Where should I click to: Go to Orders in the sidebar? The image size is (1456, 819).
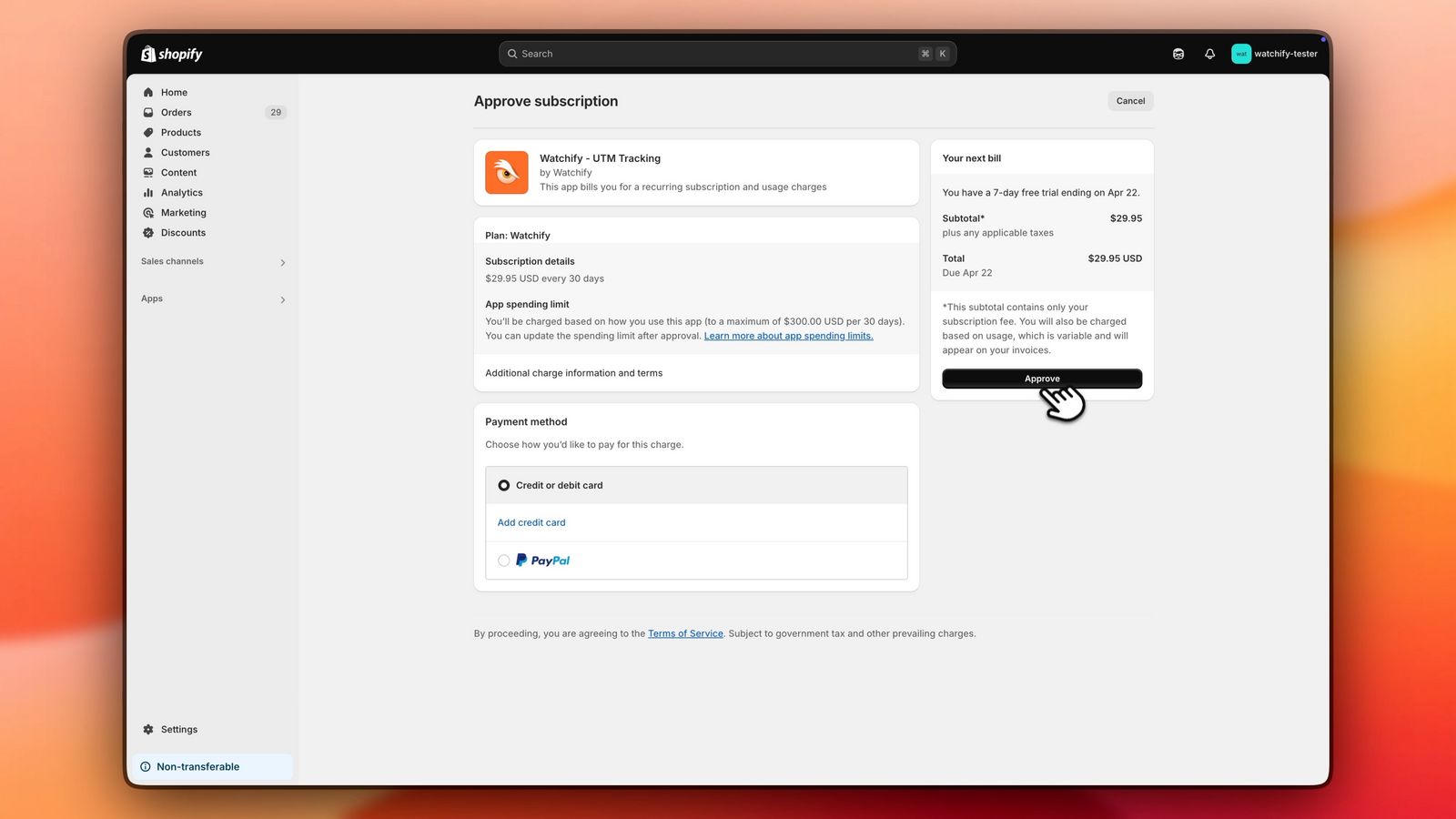point(177,113)
